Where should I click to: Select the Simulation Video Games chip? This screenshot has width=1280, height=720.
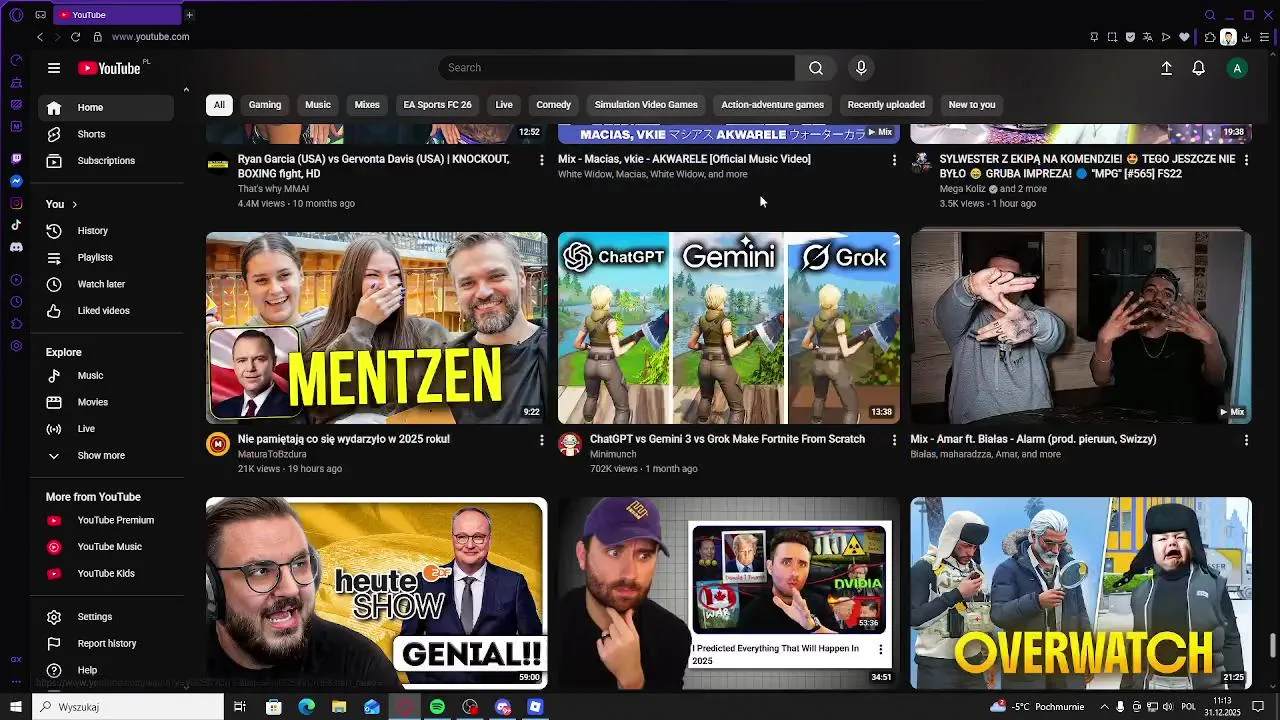646,105
